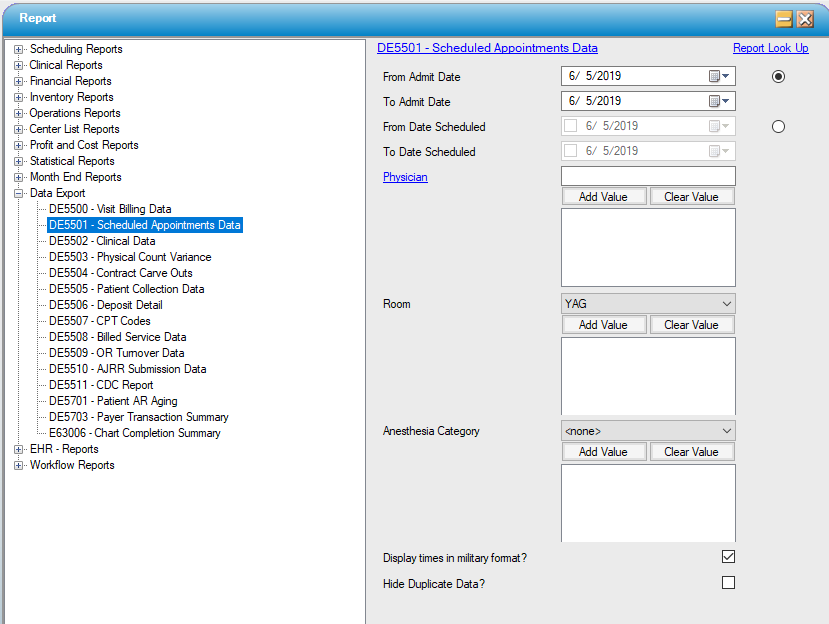Click the Physician link

(x=404, y=176)
